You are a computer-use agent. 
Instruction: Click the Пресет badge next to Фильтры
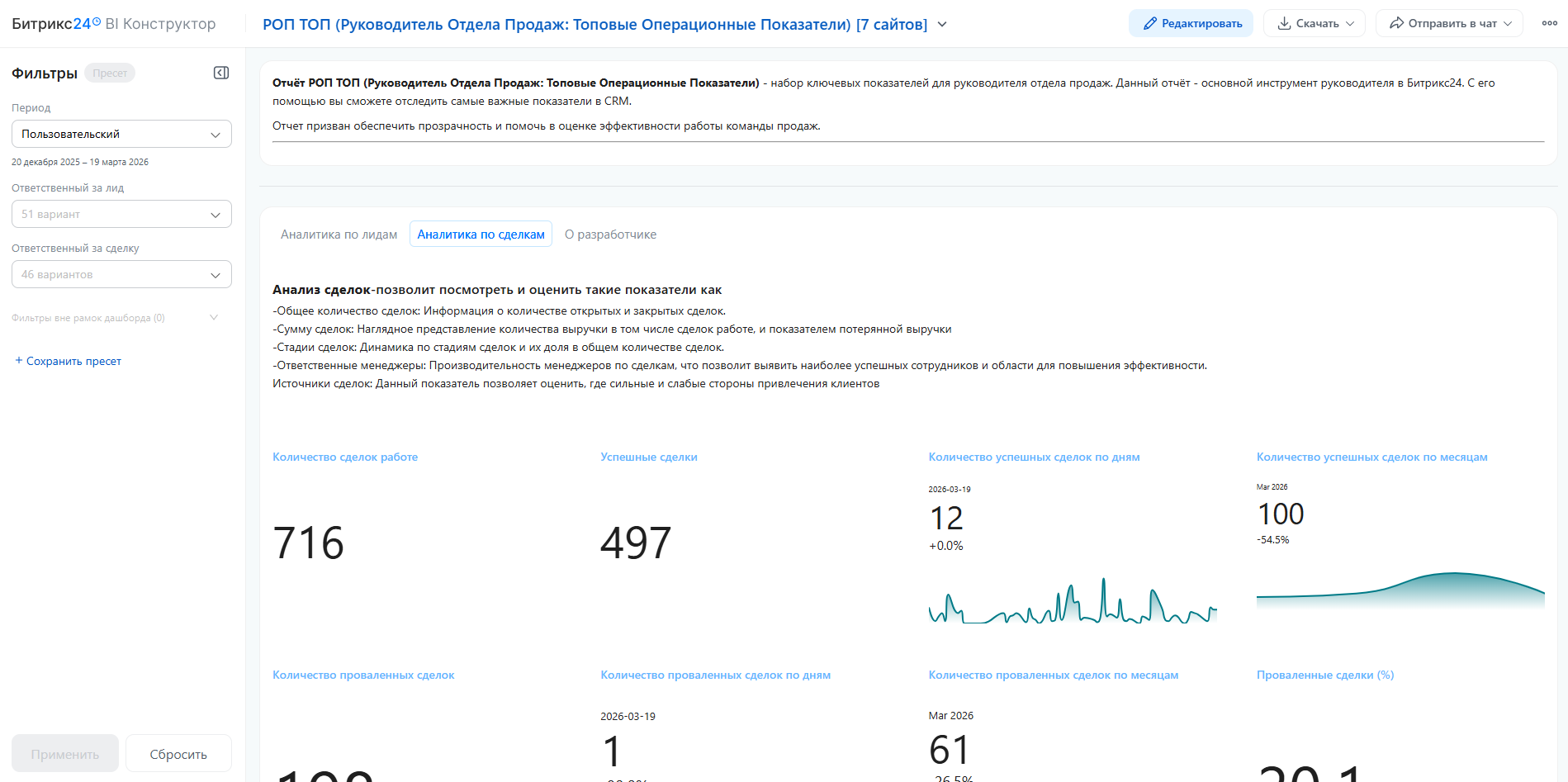pyautogui.click(x=110, y=73)
